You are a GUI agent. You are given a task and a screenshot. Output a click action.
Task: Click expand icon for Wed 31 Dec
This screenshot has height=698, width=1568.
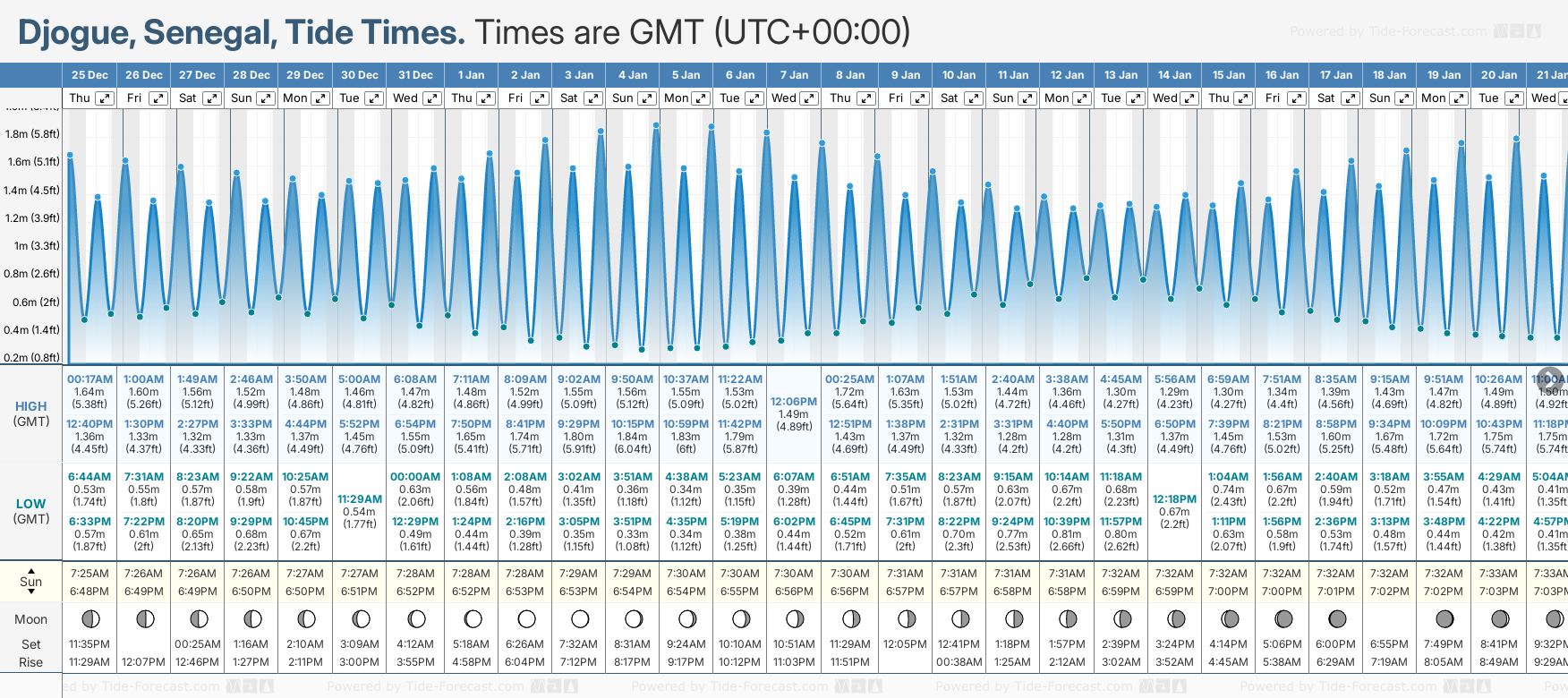click(x=431, y=98)
